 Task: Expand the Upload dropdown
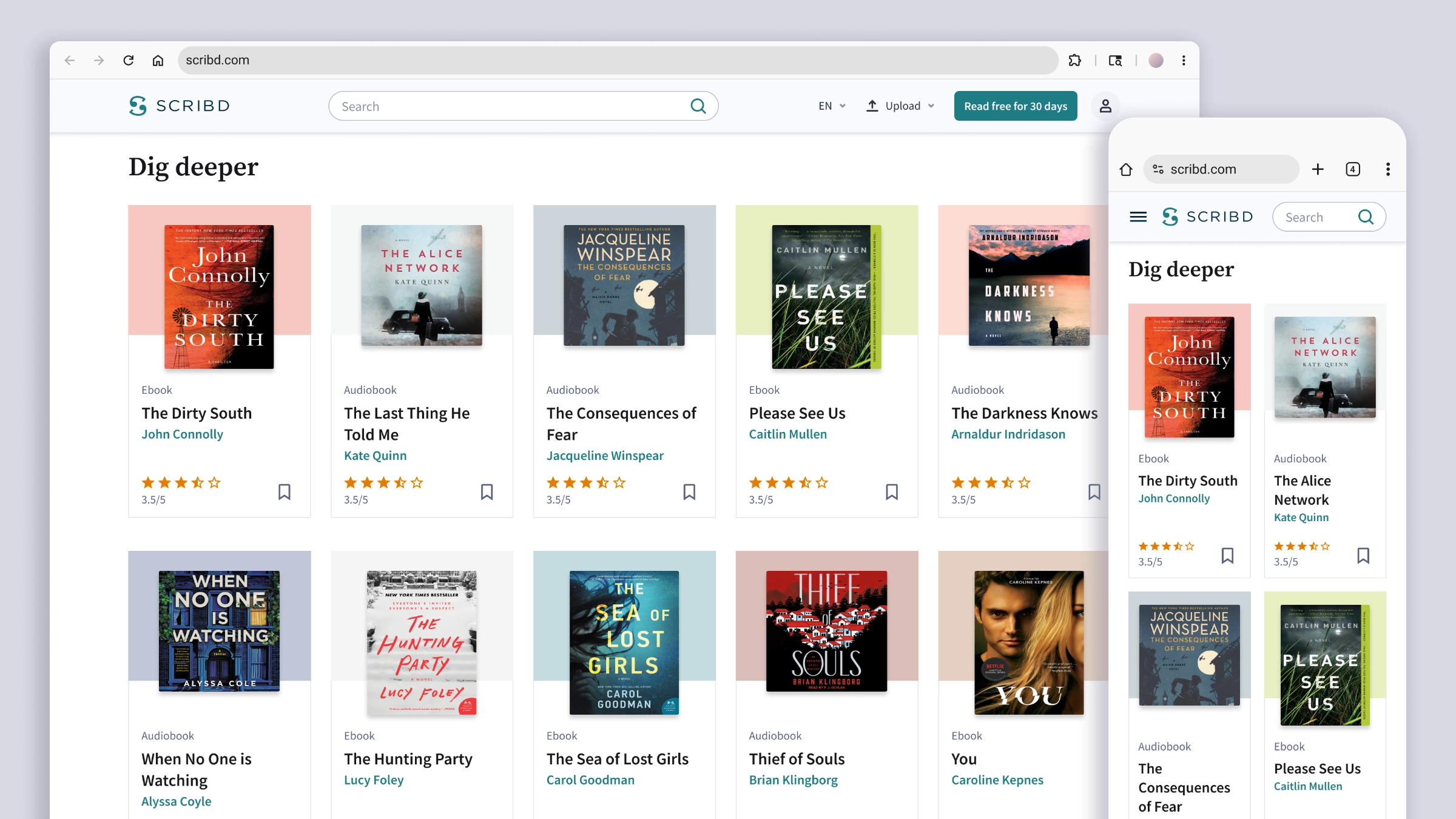click(x=900, y=106)
